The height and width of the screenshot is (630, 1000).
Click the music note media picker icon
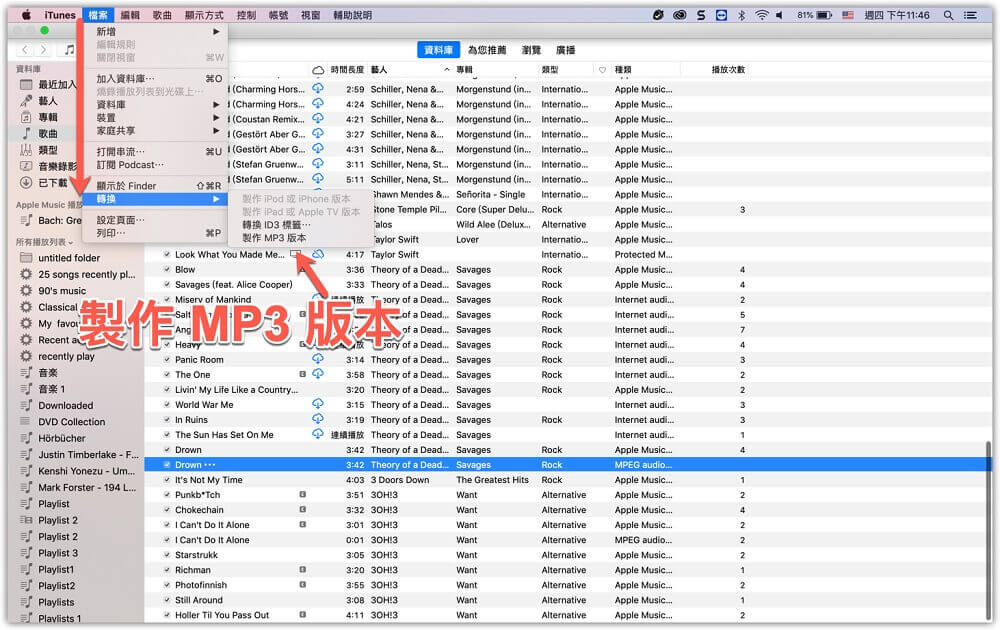pos(69,49)
